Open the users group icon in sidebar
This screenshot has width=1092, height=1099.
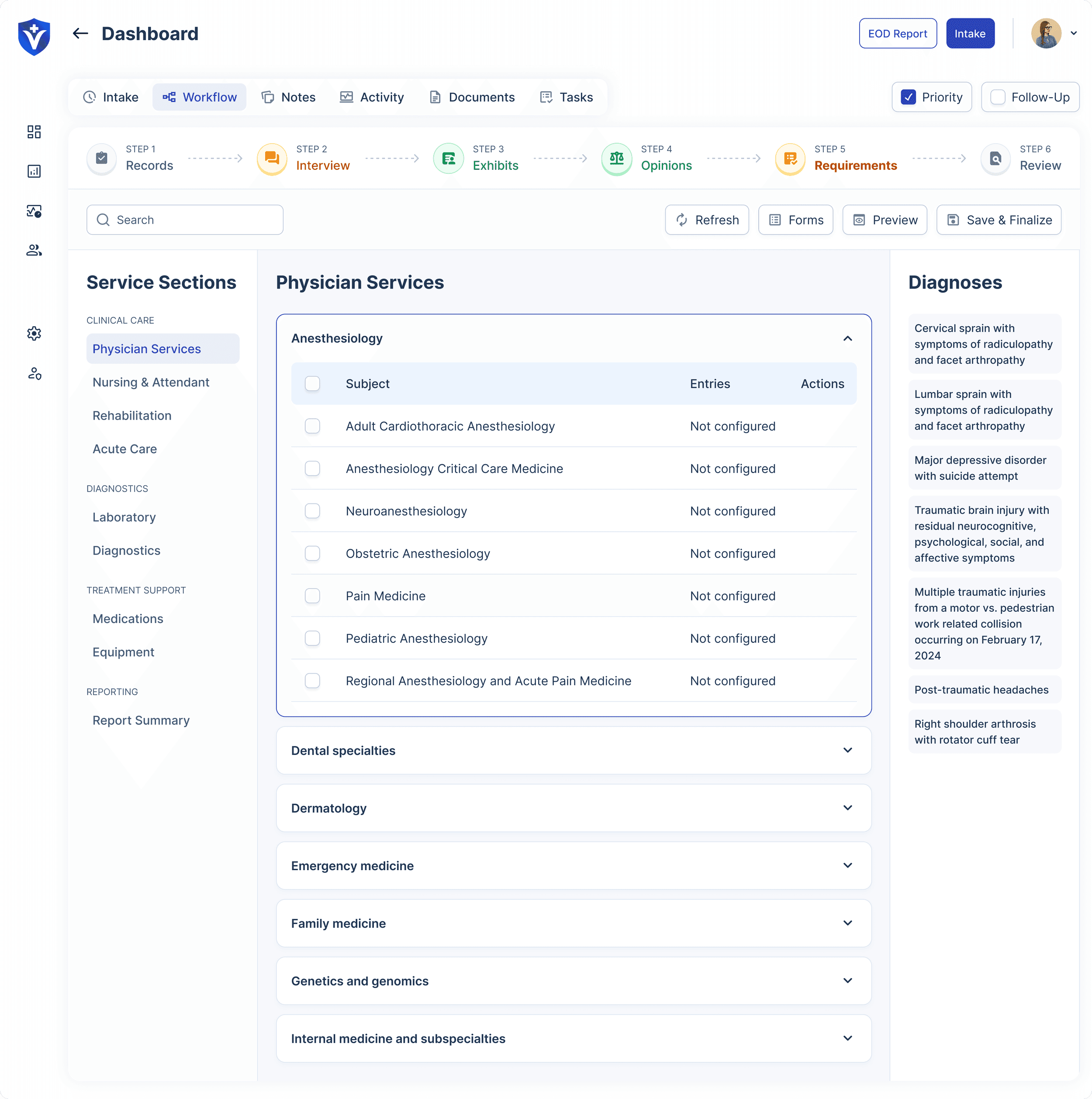pos(34,250)
